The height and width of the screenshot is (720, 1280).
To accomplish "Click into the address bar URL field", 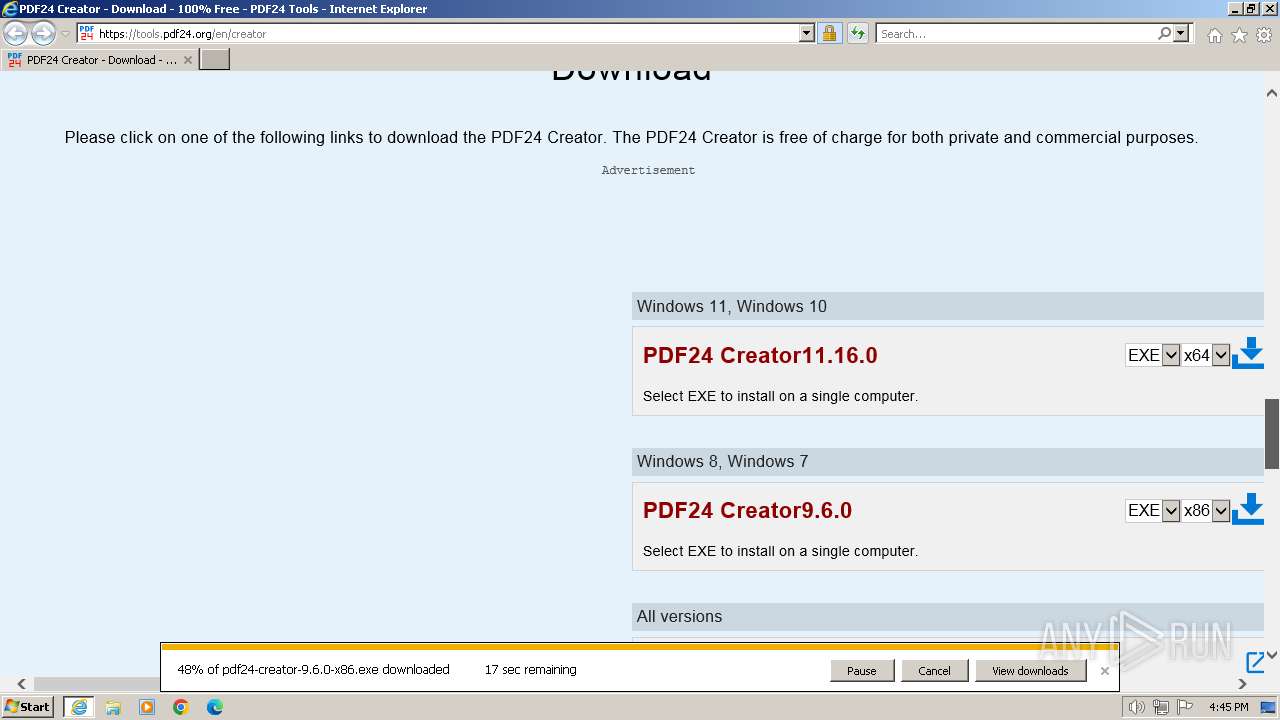I will point(448,33).
